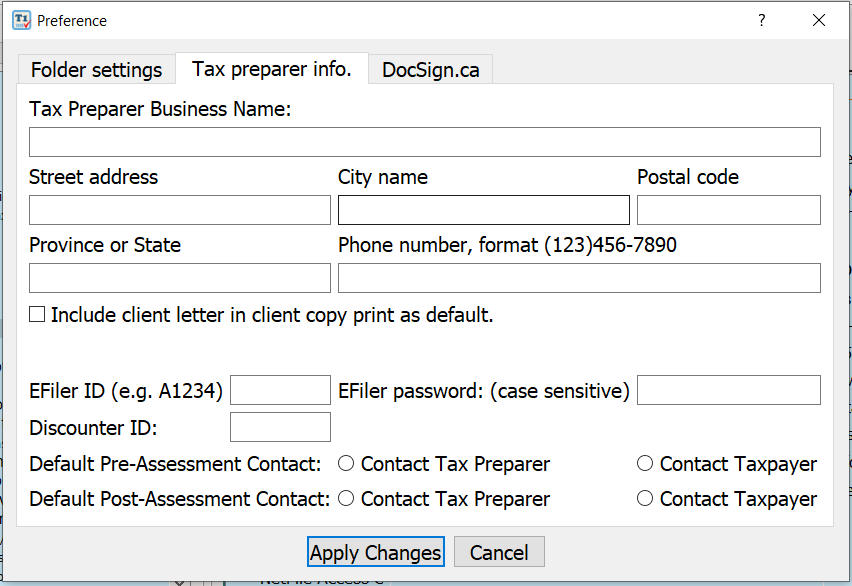The height and width of the screenshot is (586, 852).
Task: Click the help question mark button
Action: [761, 20]
